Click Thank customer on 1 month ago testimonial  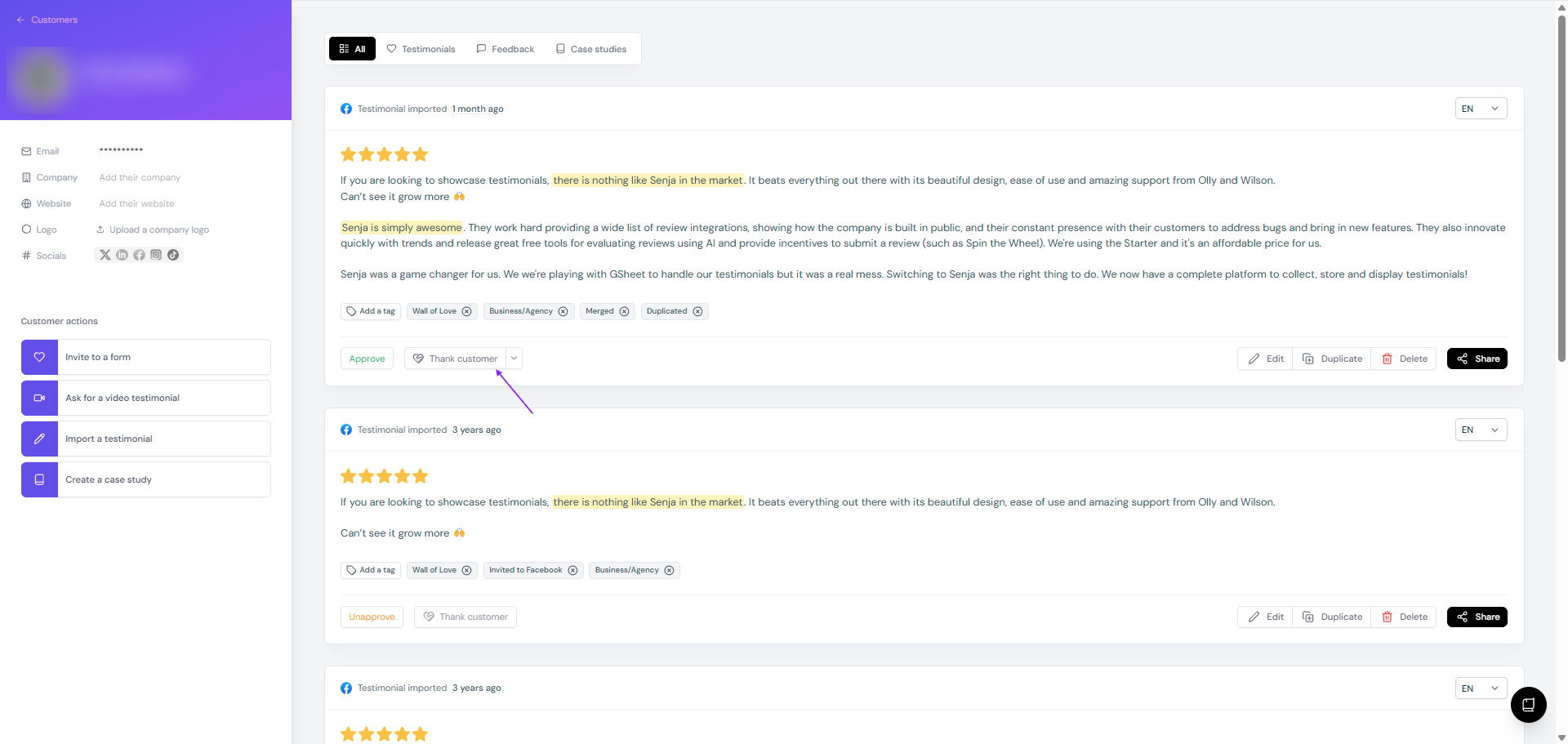pyautogui.click(x=455, y=359)
